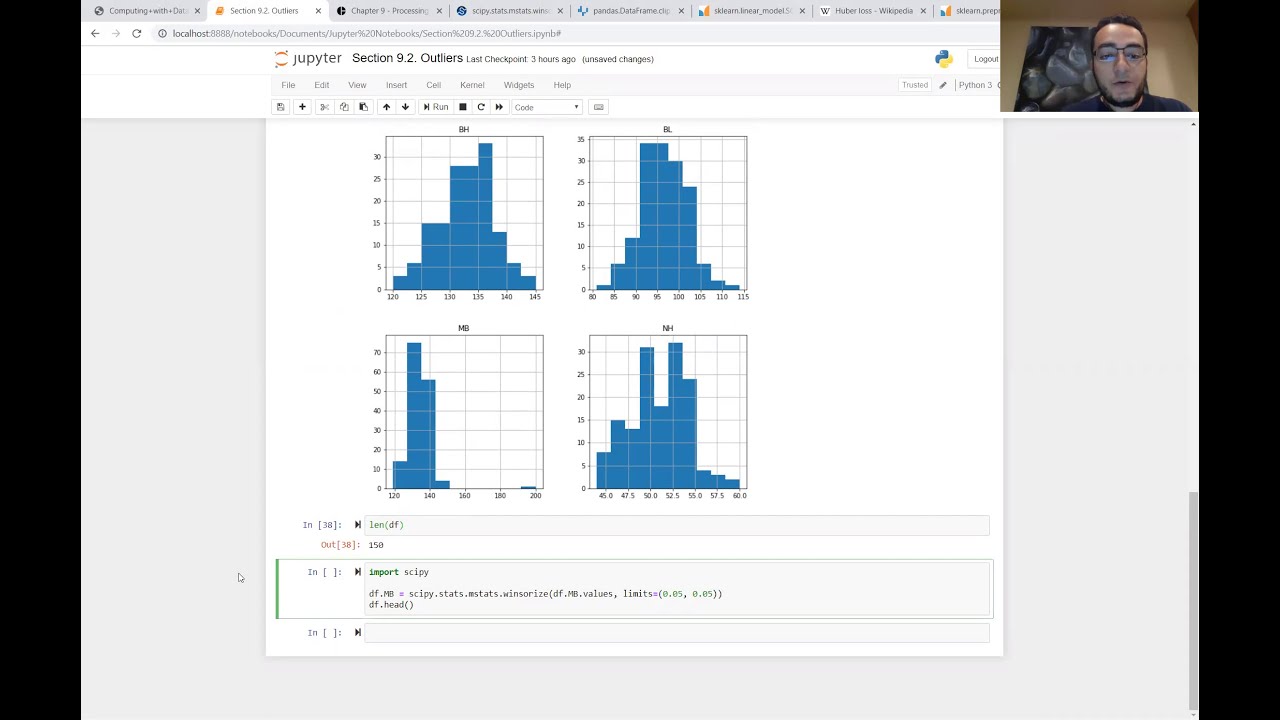Click the Last Checkpoint status text

click(520, 59)
